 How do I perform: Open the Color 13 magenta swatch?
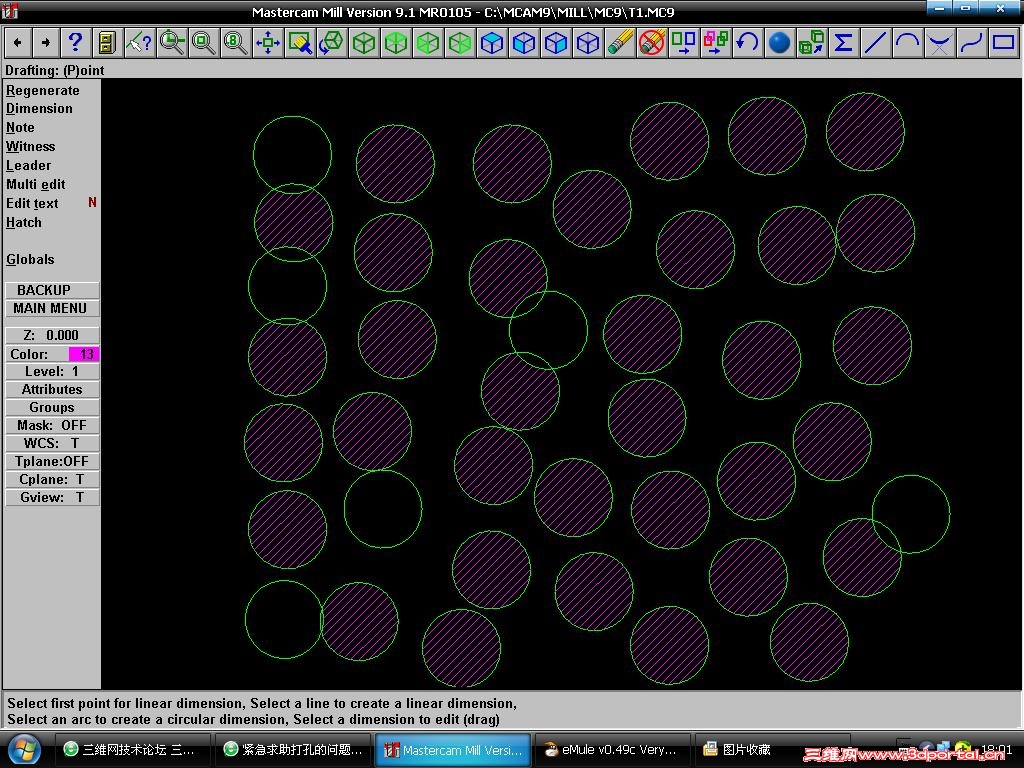[x=84, y=354]
